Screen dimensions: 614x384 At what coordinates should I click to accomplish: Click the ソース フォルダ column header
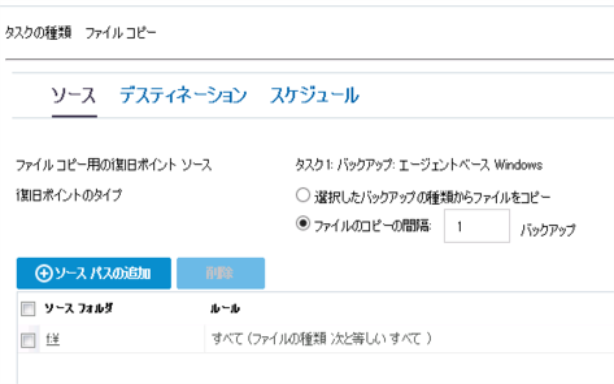(78, 308)
